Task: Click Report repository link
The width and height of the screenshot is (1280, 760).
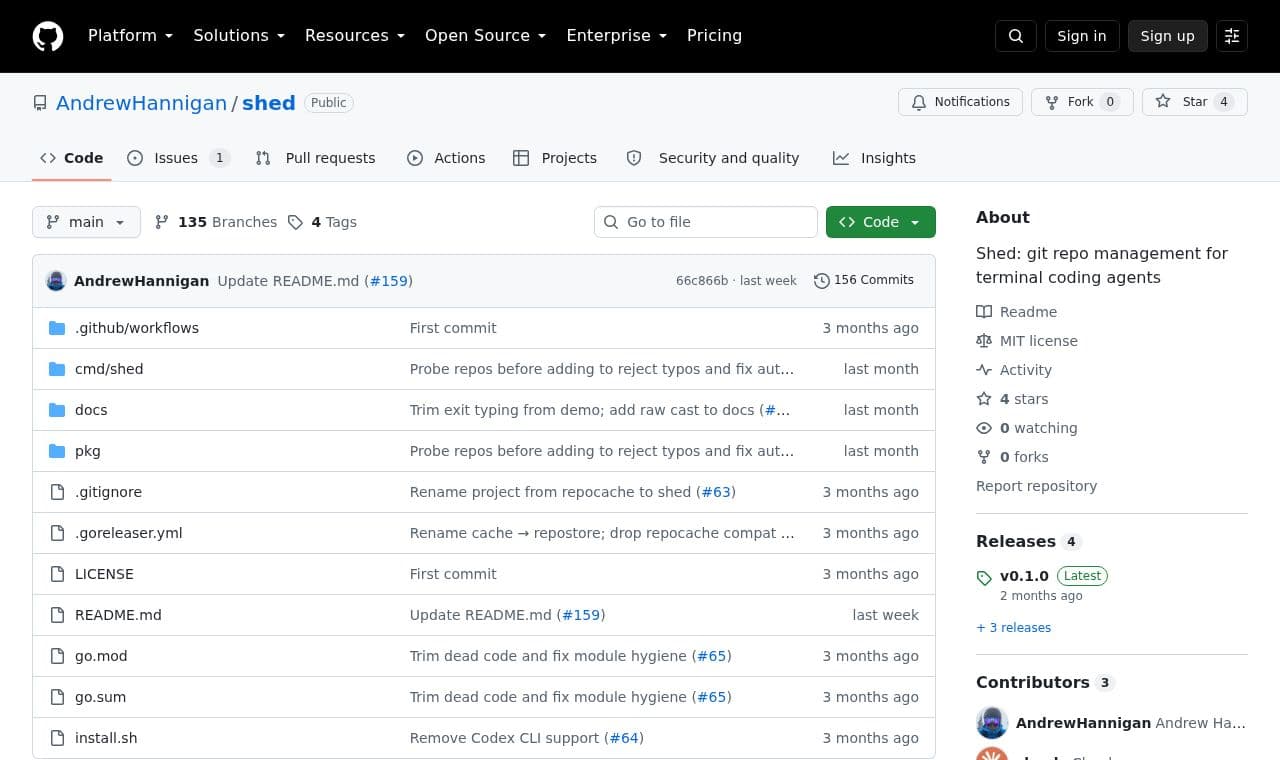Action: tap(1036, 486)
